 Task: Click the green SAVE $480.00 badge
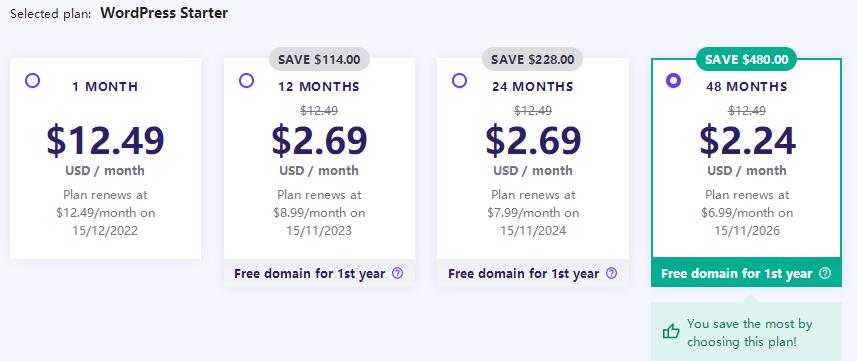pyautogui.click(x=746, y=60)
